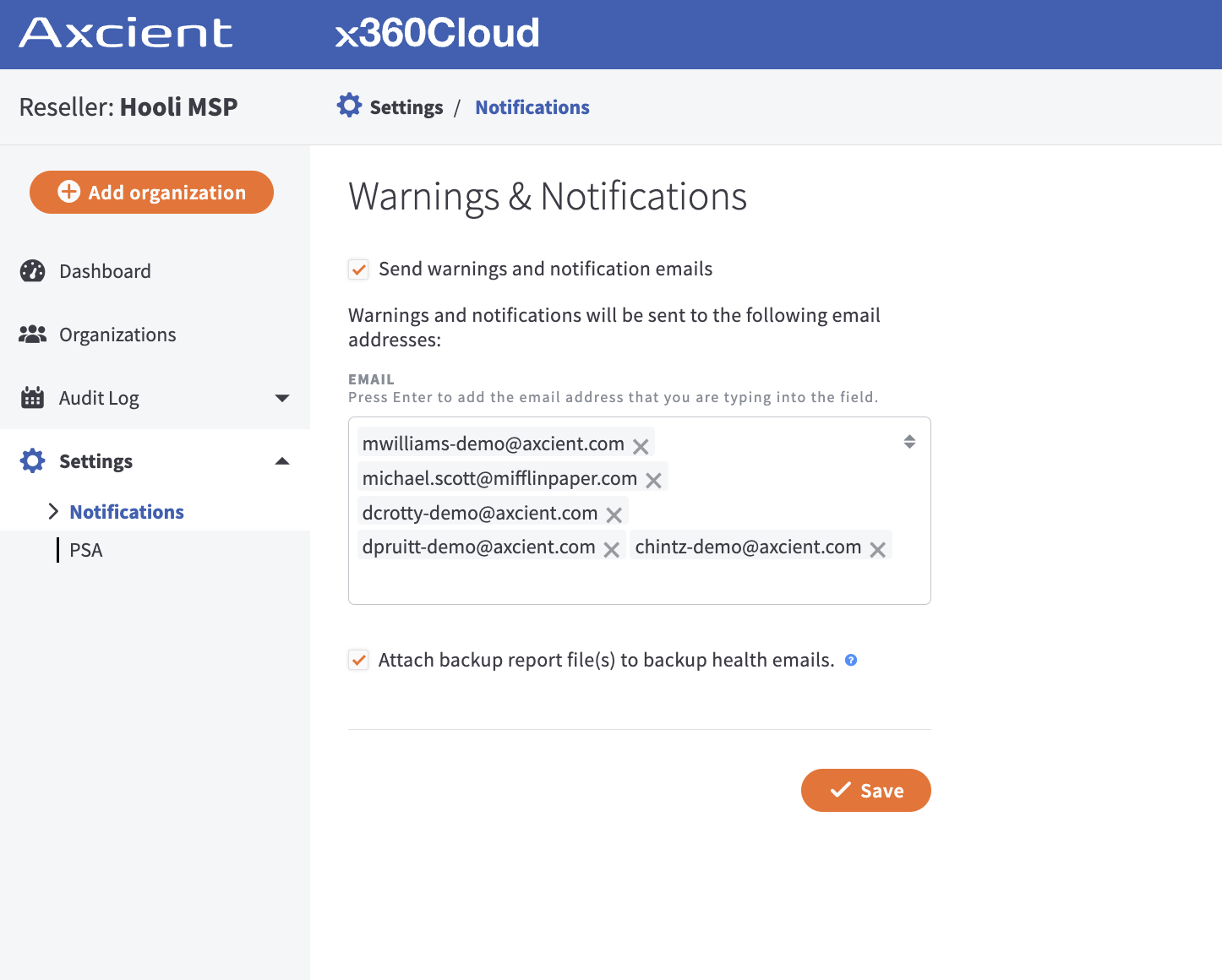Viewport: 1222px width, 980px height.
Task: Click the sidebar Settings gear icon
Action: [32, 460]
